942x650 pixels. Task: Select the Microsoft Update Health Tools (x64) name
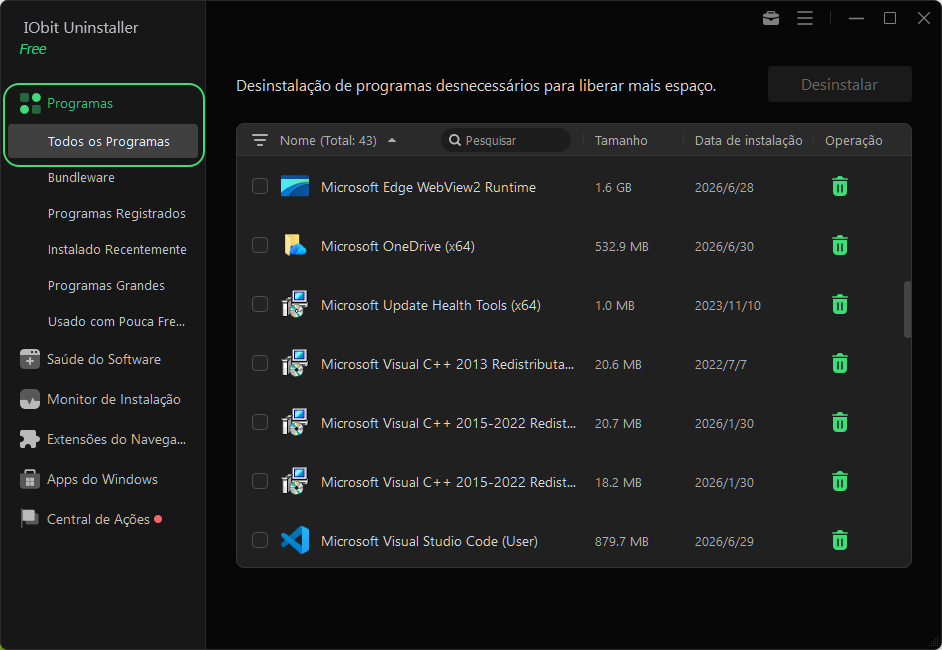point(431,305)
